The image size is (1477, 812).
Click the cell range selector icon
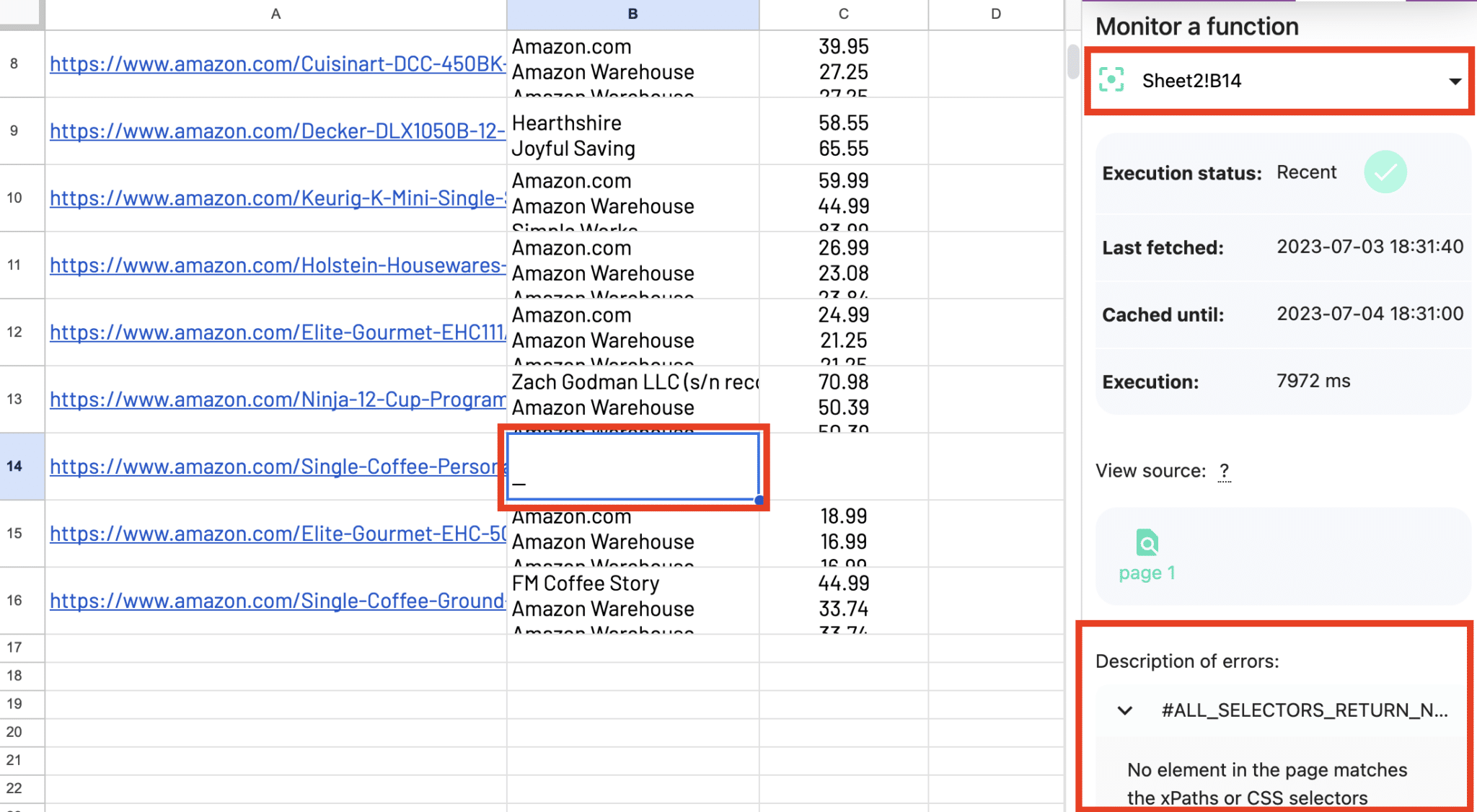[x=1111, y=80]
